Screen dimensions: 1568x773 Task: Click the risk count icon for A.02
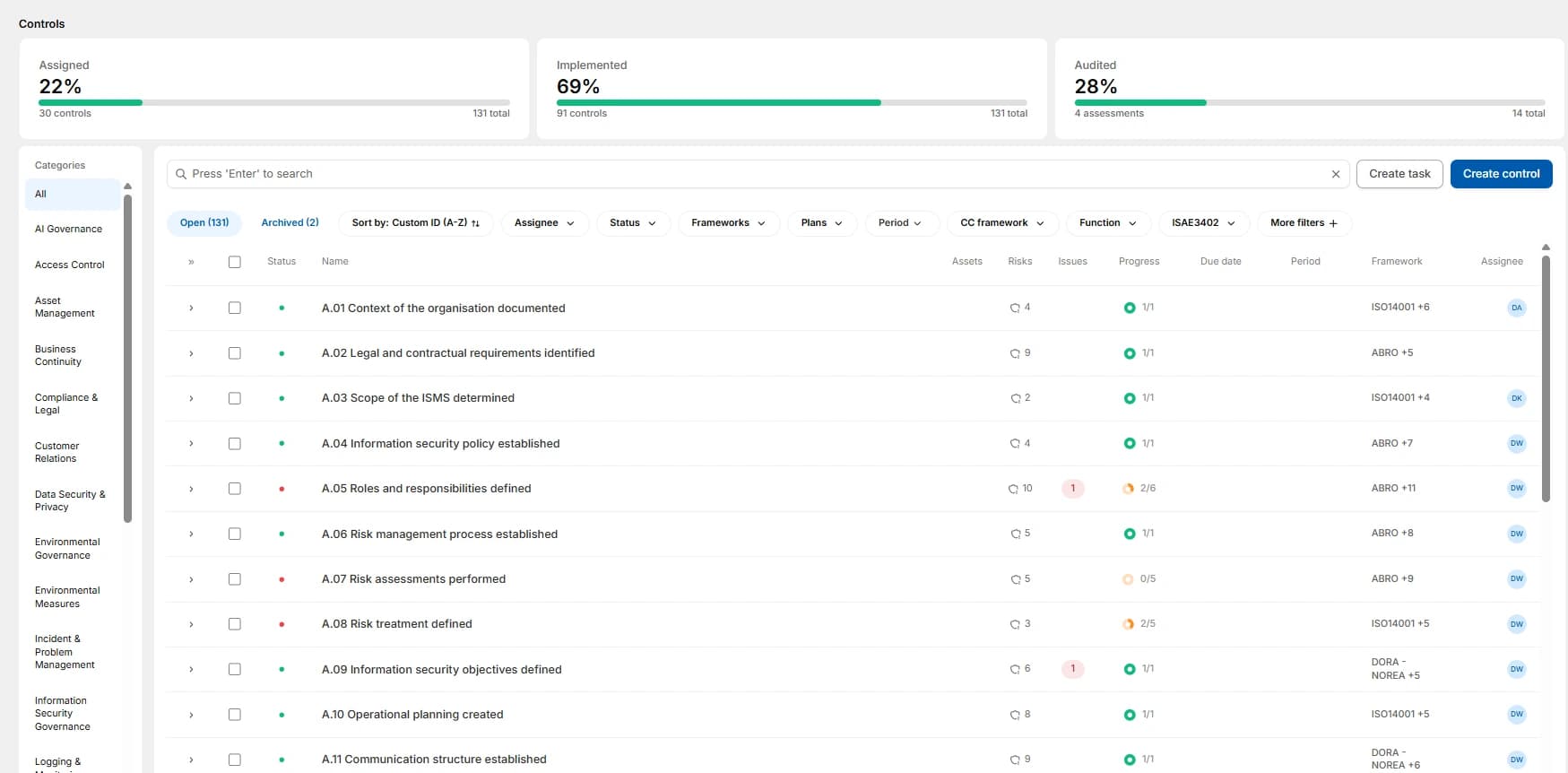[1015, 353]
